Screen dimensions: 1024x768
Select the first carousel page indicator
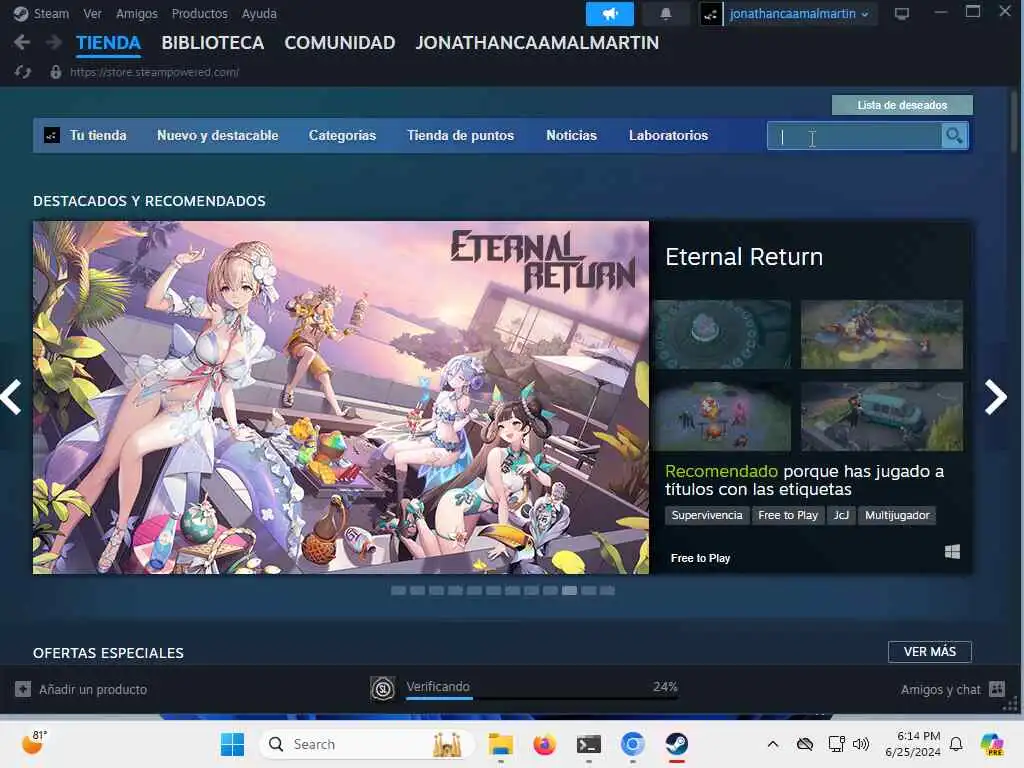398,590
